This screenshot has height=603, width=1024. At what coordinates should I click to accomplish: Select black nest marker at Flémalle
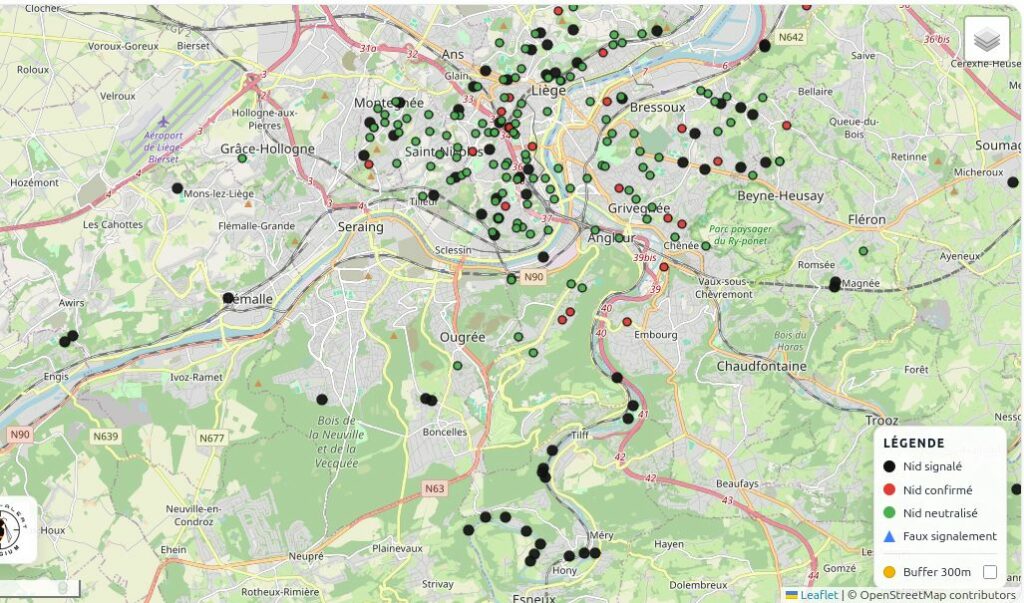pos(228,298)
